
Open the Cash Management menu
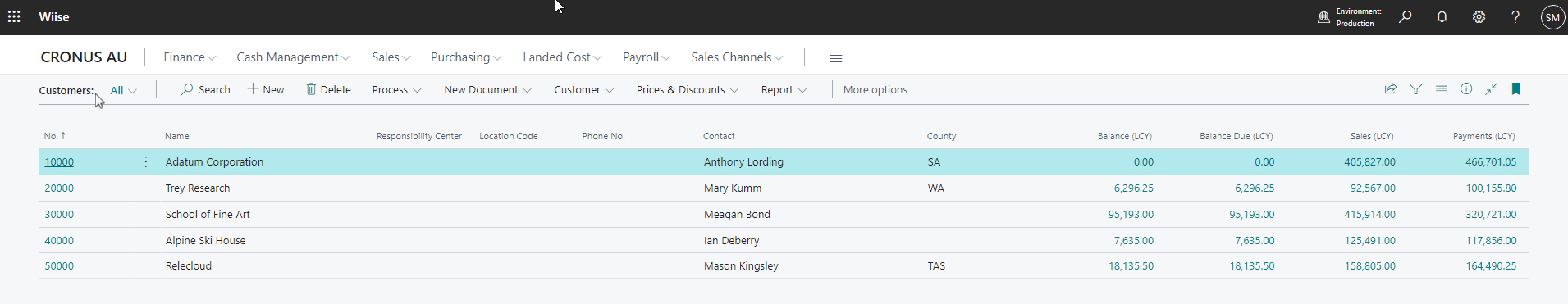[293, 57]
